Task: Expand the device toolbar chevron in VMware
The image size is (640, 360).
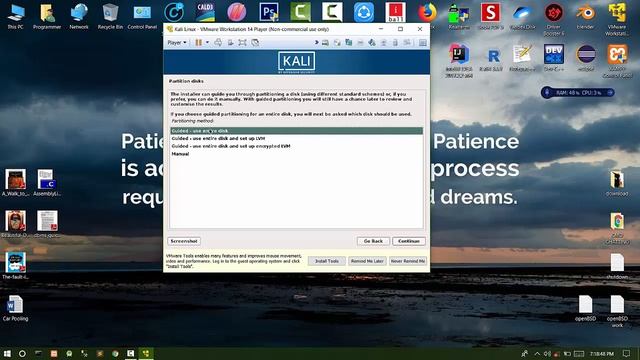Action: [316, 42]
